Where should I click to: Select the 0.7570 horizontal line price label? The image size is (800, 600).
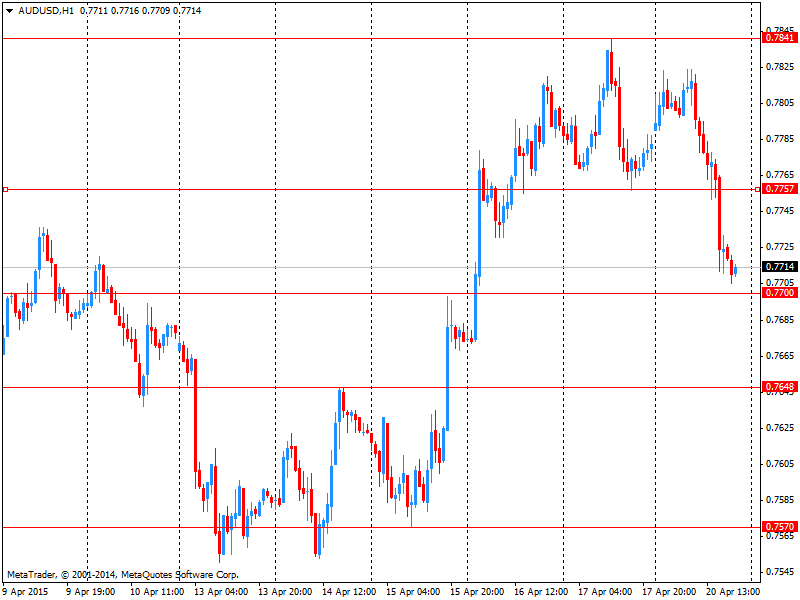(x=780, y=527)
